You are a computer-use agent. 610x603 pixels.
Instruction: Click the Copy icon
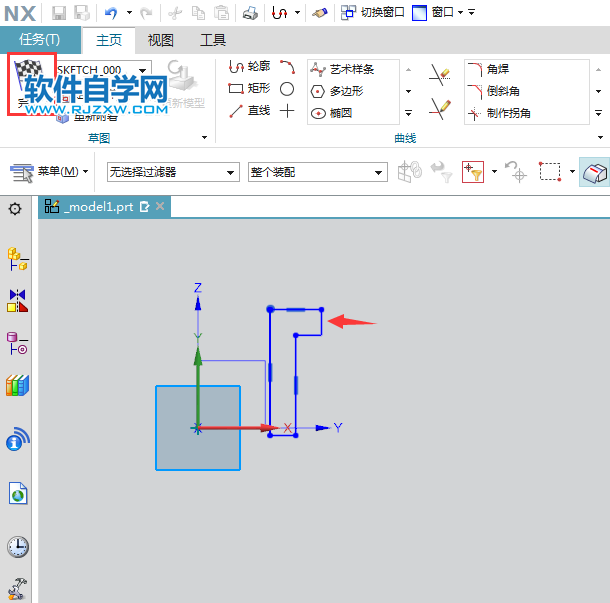(198, 13)
